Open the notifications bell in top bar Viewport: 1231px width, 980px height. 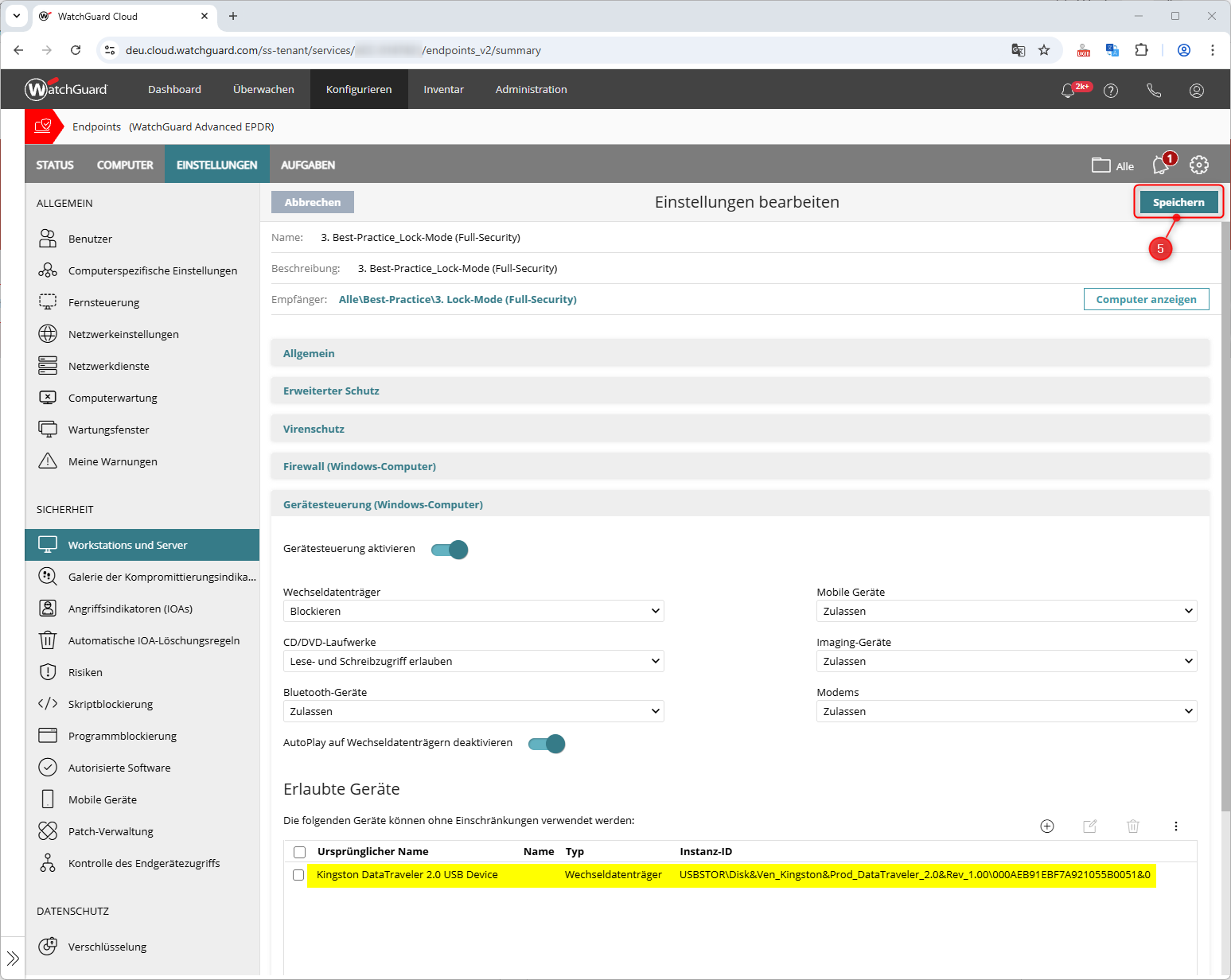tap(1069, 91)
